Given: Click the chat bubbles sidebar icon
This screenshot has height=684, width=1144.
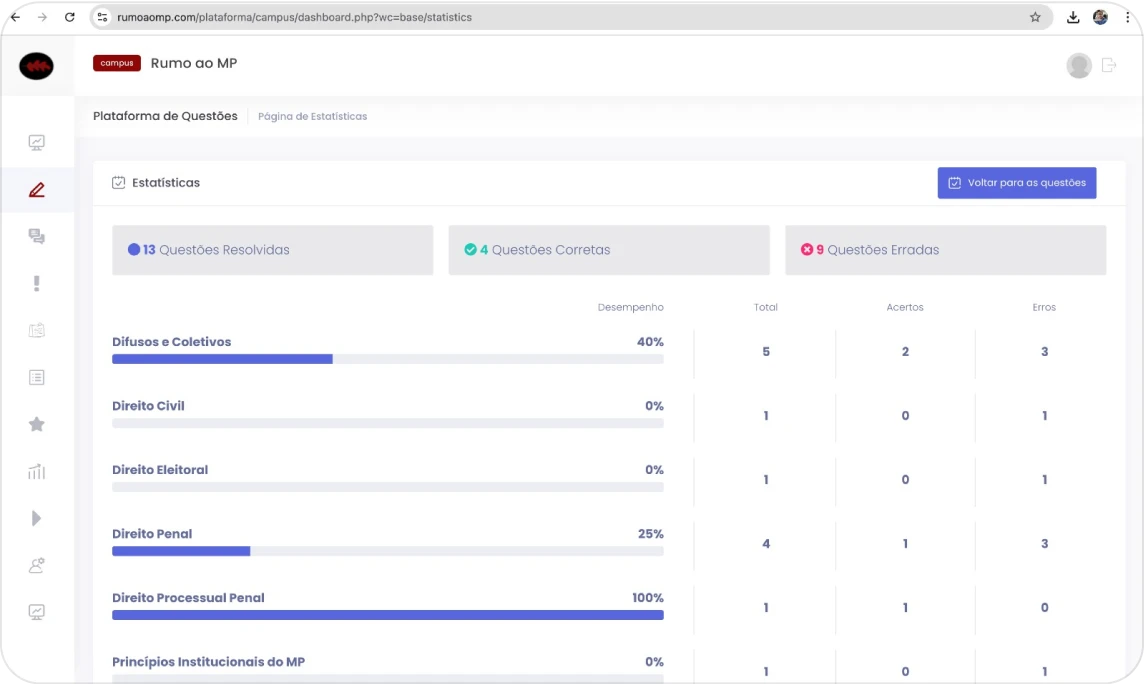Looking at the screenshot, I should coord(37,237).
